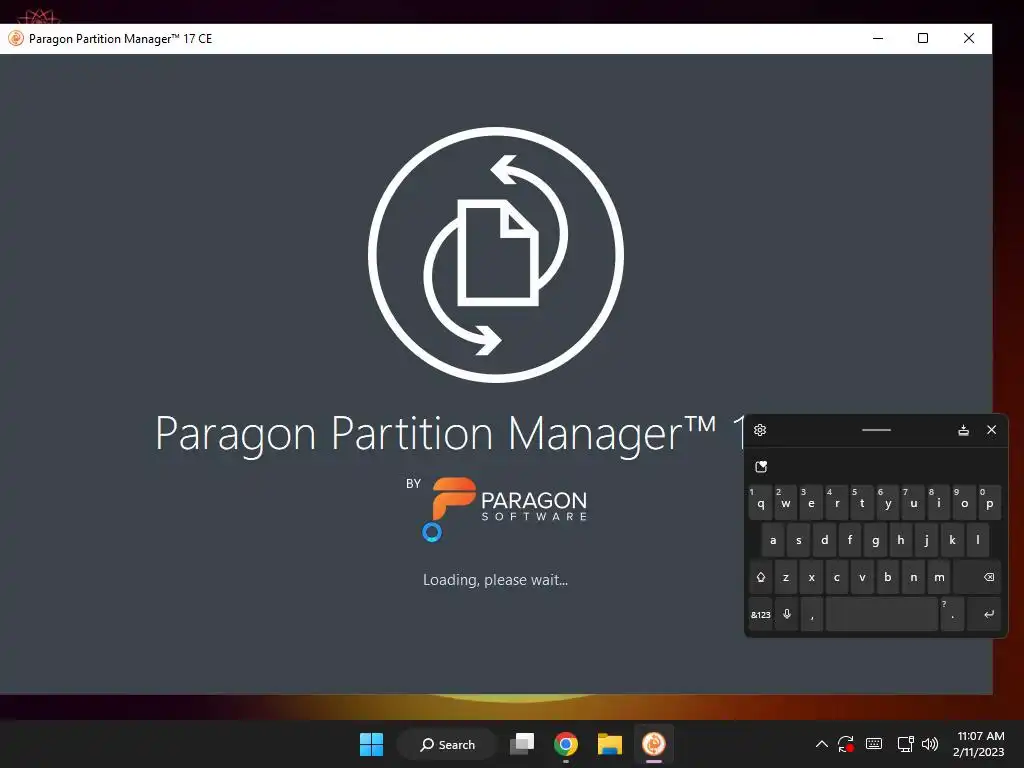Tap the z key on touch keyboard
This screenshot has width=1024, height=768.
(x=786, y=577)
